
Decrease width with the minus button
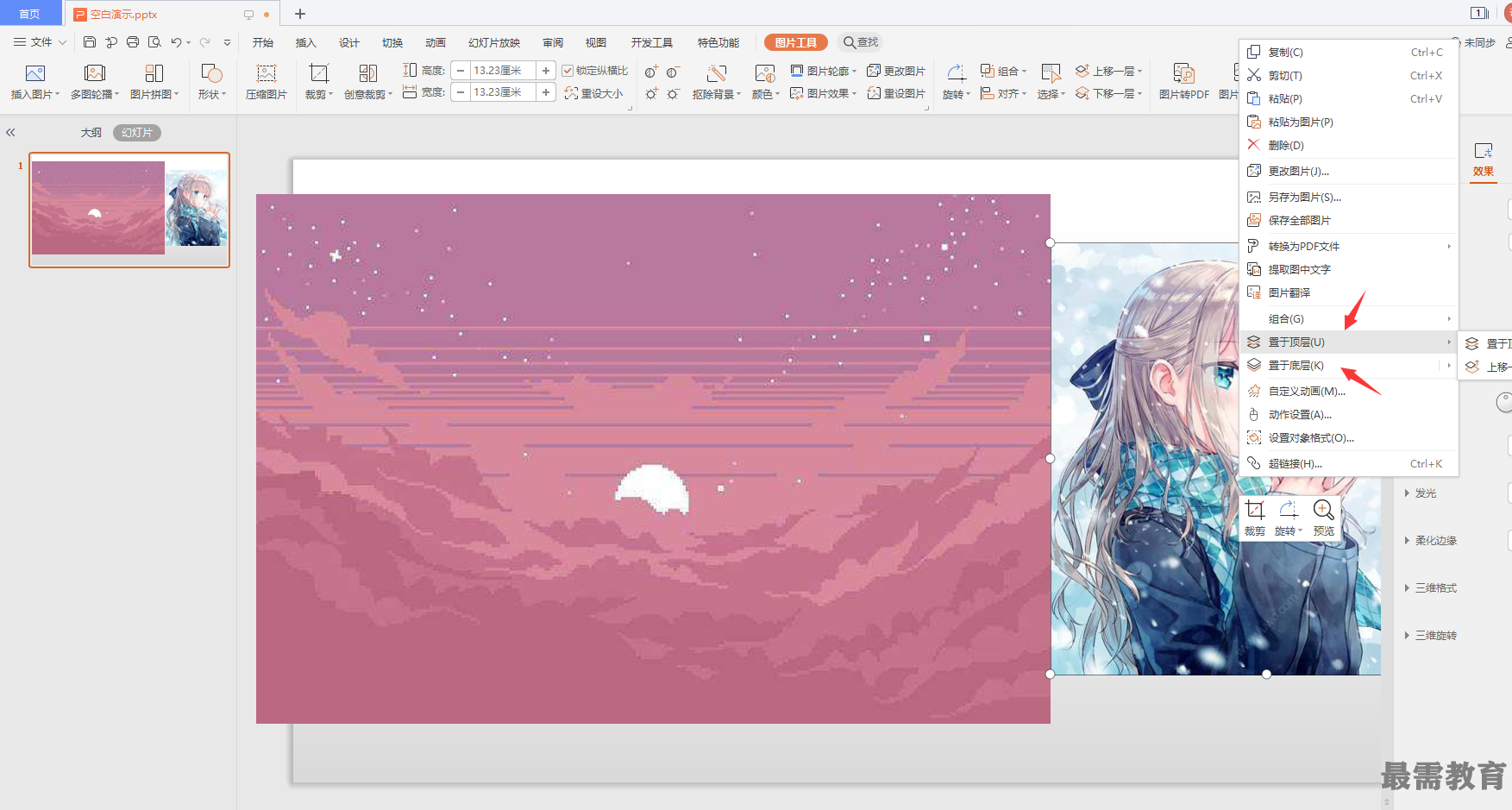click(461, 92)
